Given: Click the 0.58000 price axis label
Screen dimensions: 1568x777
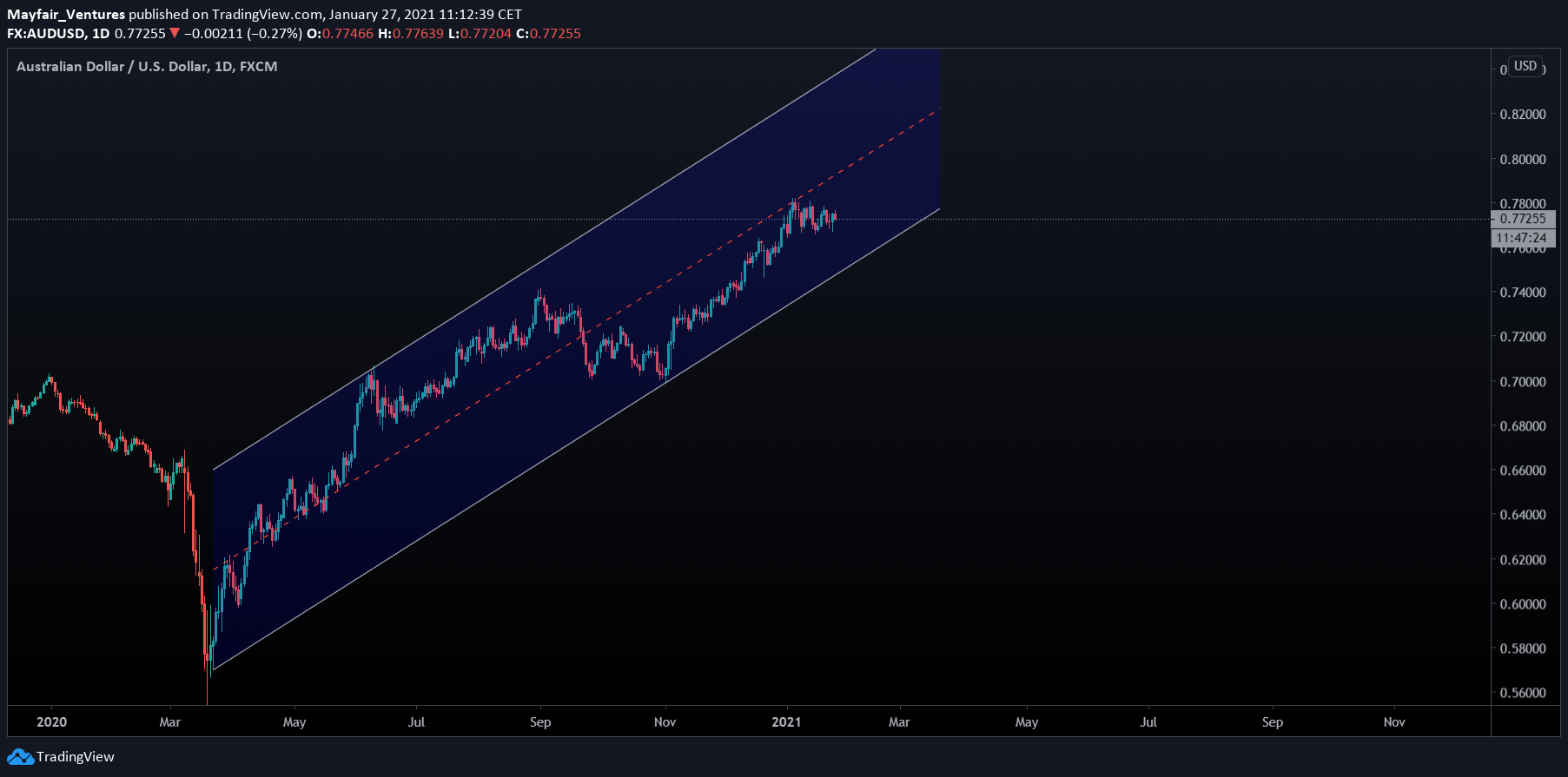Looking at the screenshot, I should click(1523, 649).
